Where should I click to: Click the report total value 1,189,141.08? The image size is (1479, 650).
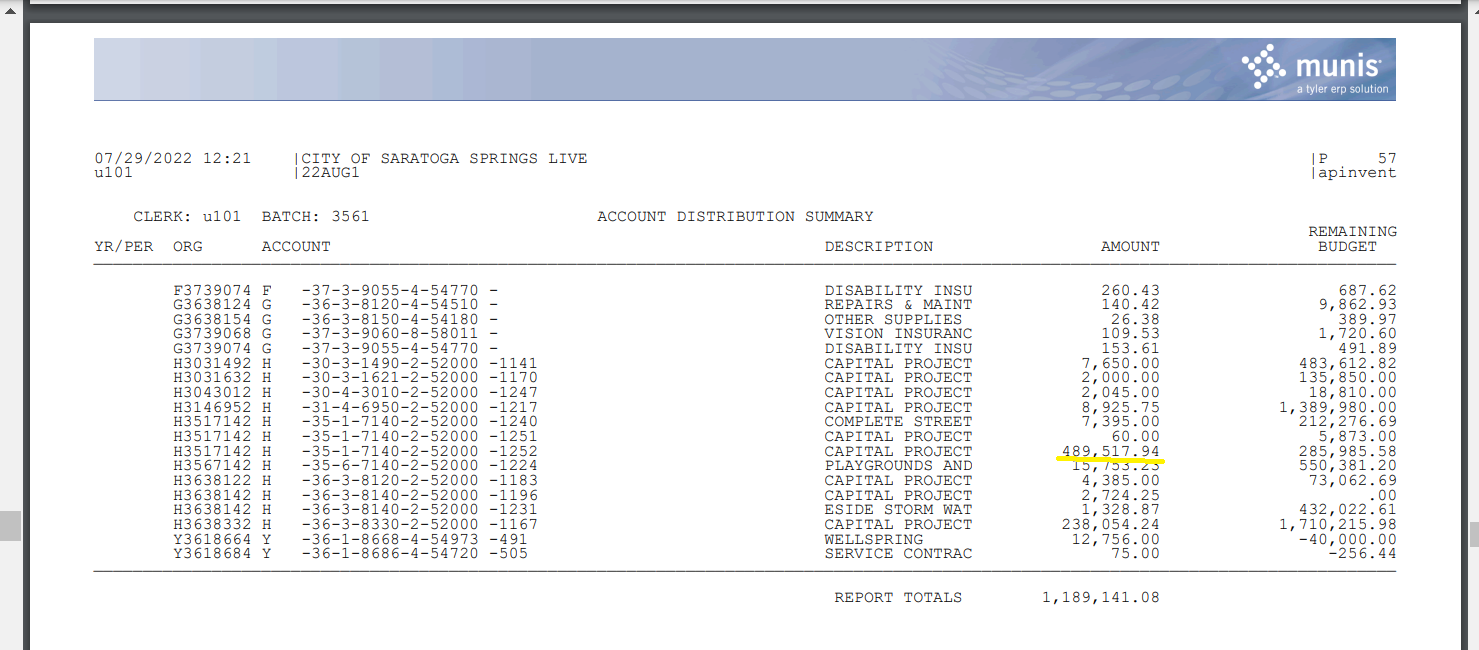(1100, 598)
